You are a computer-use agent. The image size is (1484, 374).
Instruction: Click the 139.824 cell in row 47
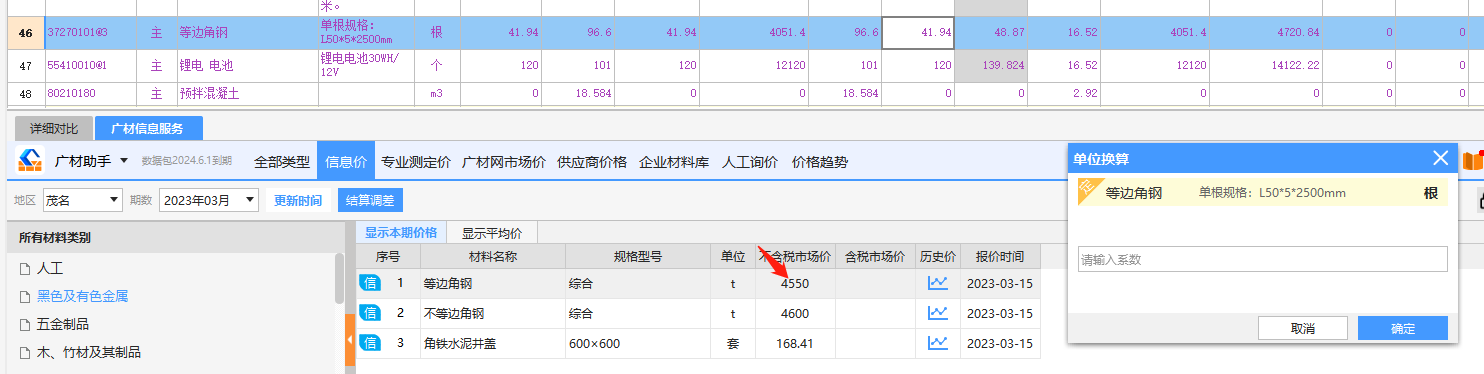click(991, 66)
